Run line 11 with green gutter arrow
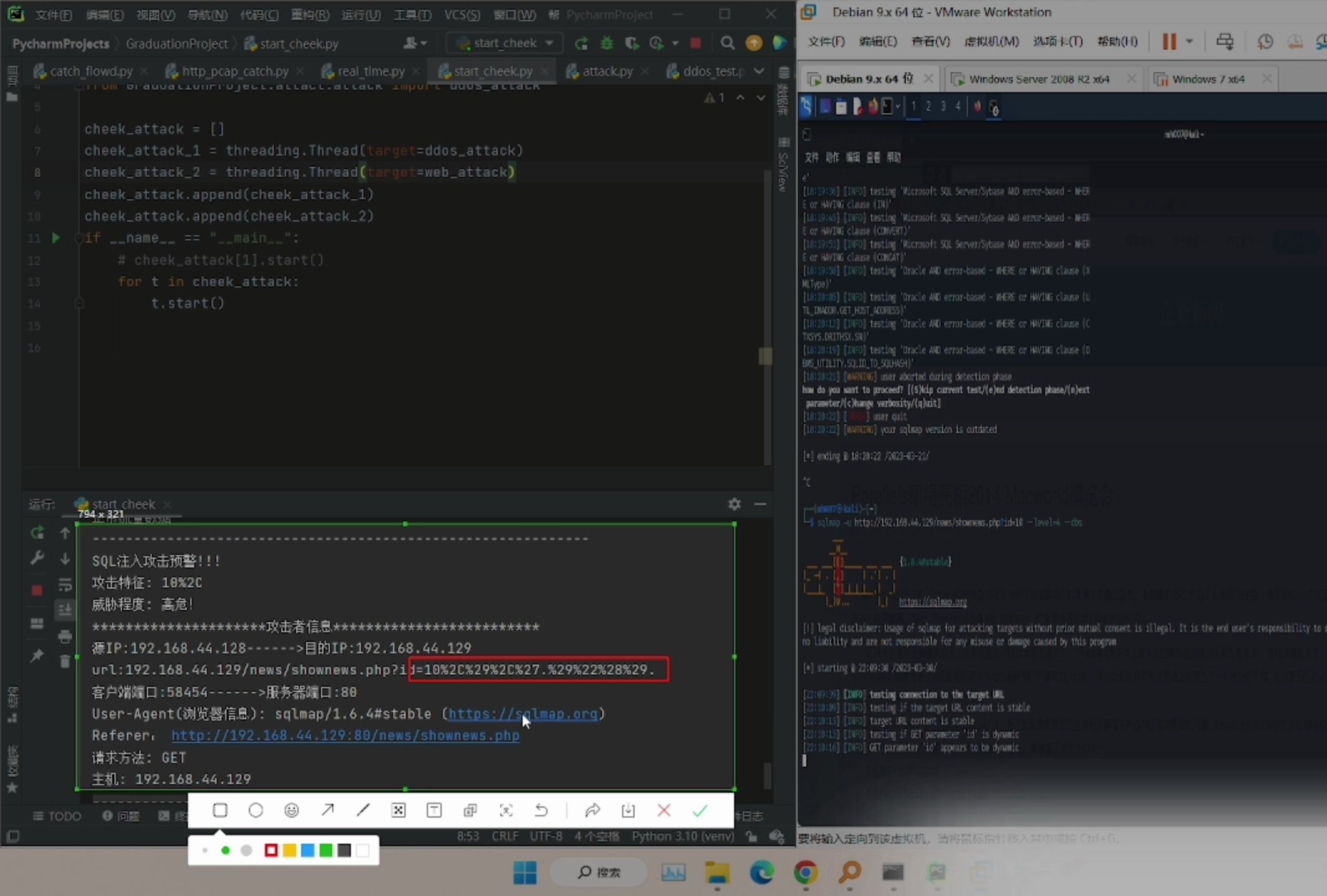This screenshot has height=896, width=1327. click(x=55, y=238)
